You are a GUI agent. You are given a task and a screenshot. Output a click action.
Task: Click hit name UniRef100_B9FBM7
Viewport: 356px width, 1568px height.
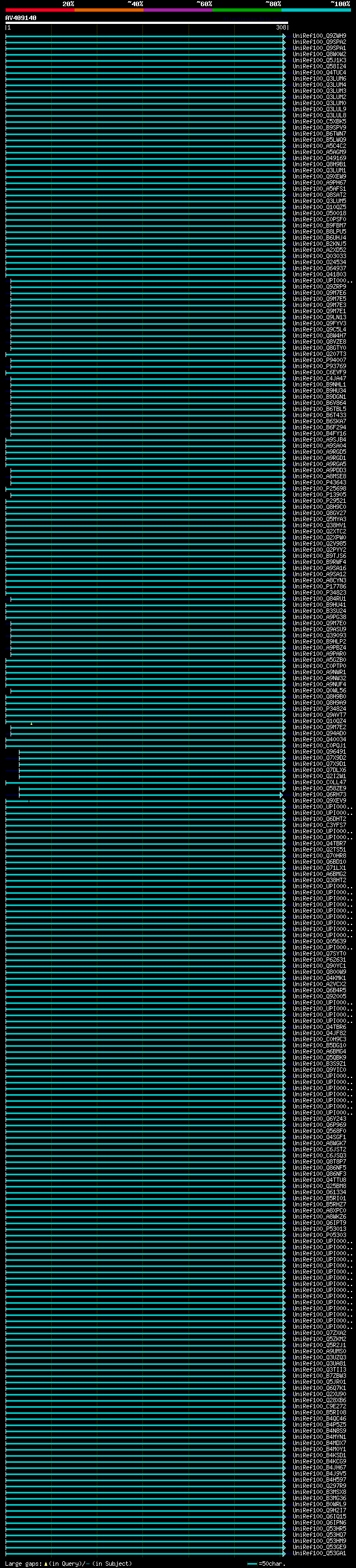tap(319, 225)
